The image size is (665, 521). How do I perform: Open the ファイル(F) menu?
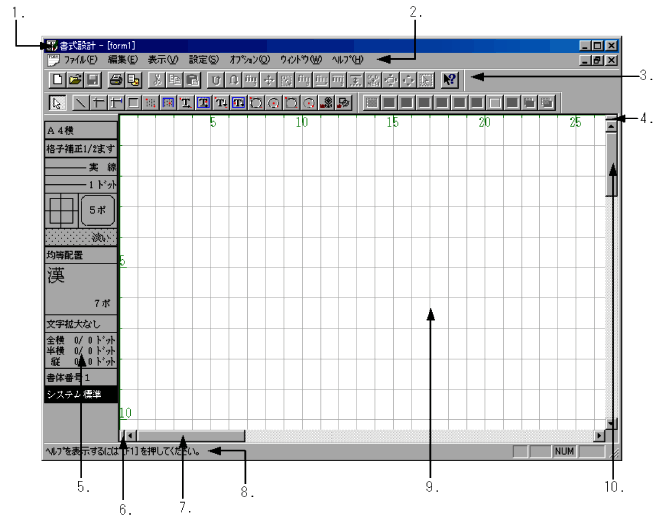click(80, 60)
